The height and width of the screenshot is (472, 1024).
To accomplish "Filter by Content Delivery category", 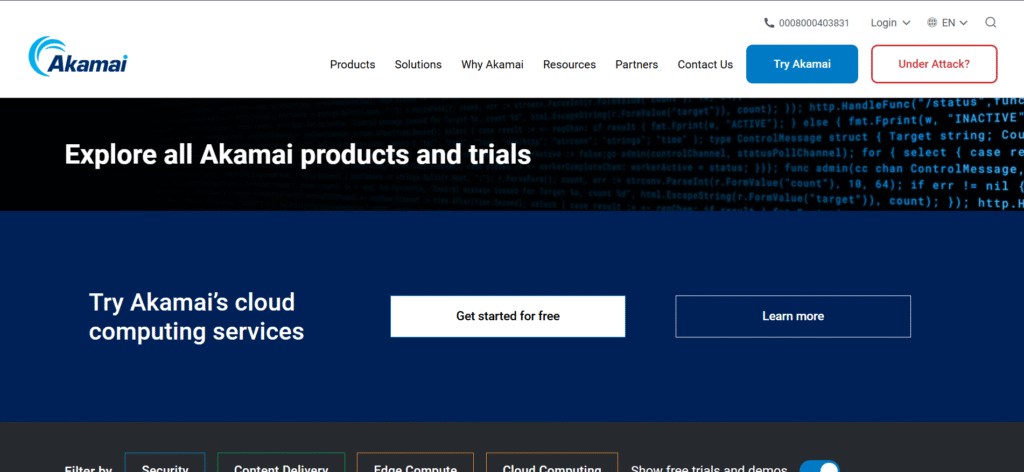I will coord(281,463).
